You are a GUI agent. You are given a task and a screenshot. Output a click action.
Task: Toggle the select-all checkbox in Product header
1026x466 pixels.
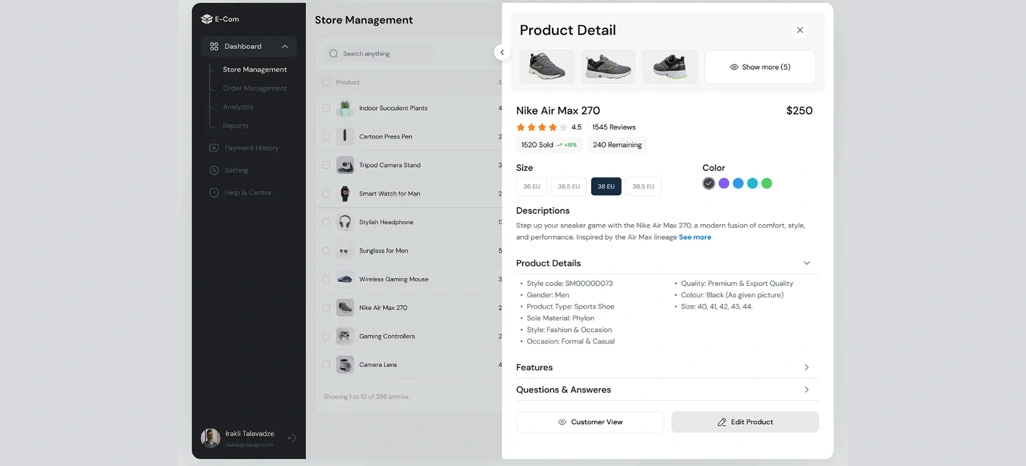click(327, 82)
